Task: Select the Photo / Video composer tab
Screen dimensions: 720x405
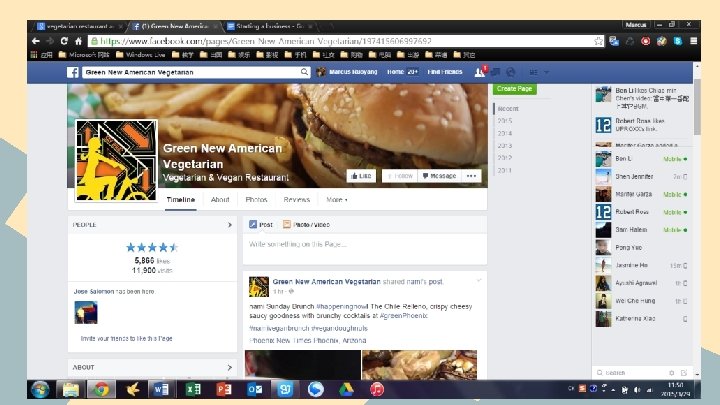Action: tap(306, 225)
